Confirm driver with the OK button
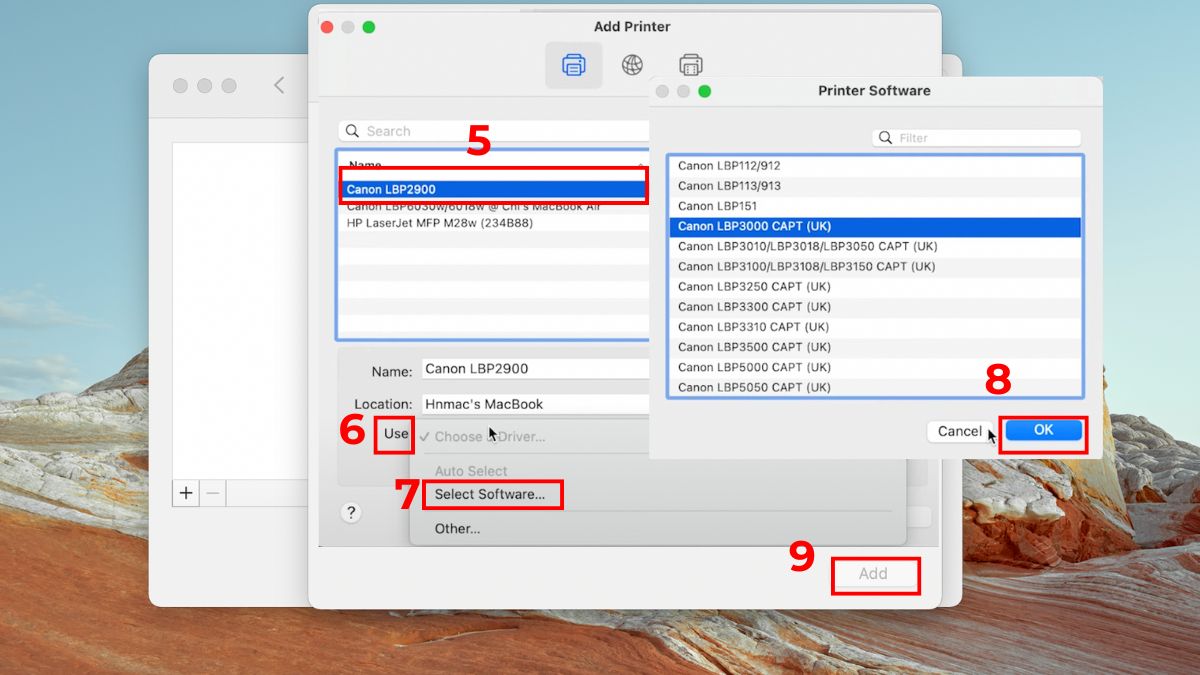 1043,430
